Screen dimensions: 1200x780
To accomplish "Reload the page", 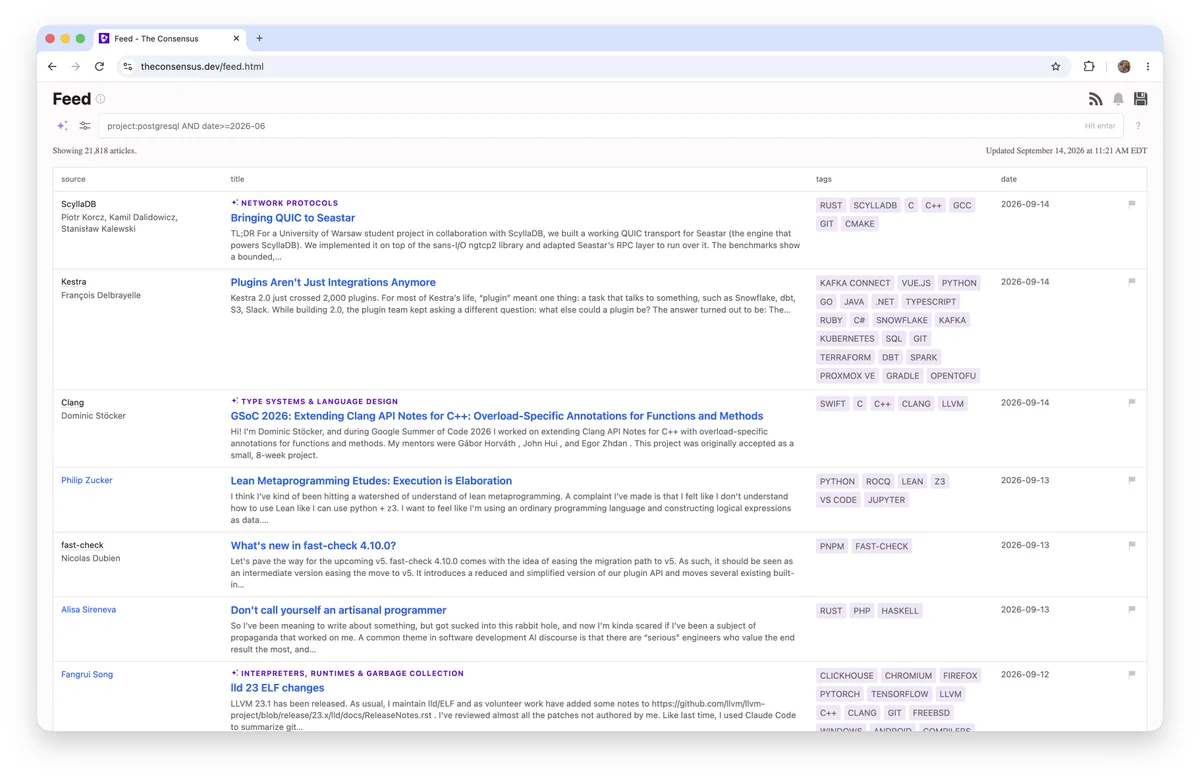I will coord(99,67).
